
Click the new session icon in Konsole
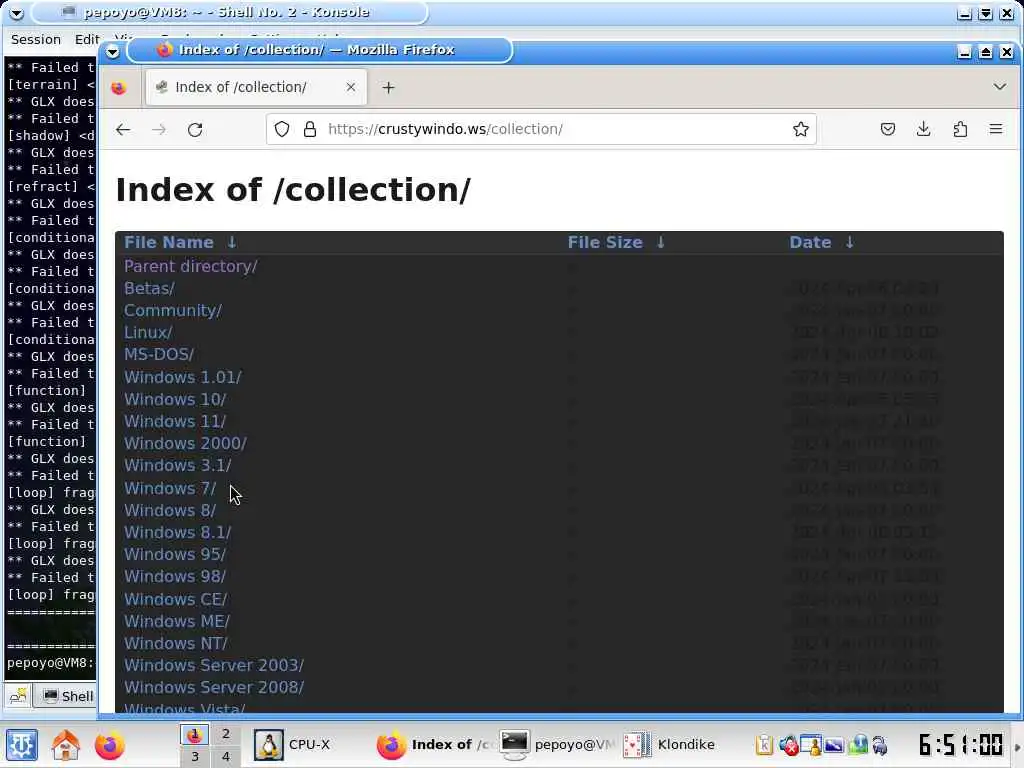18,696
